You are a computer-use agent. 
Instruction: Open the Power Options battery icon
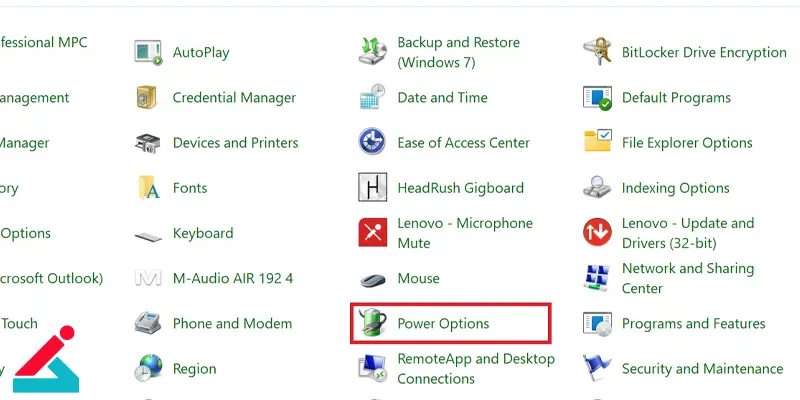372,323
